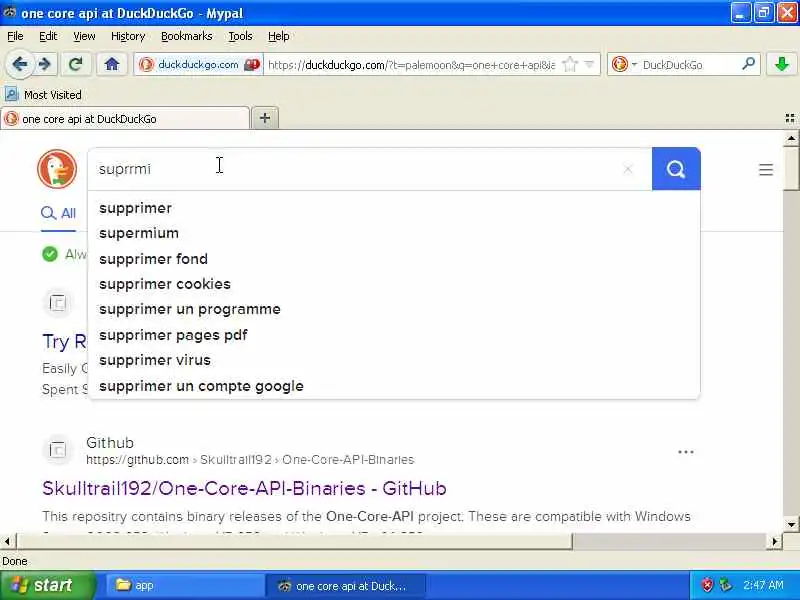Open Downloads with the green arrow
800x600 pixels.
782,64
